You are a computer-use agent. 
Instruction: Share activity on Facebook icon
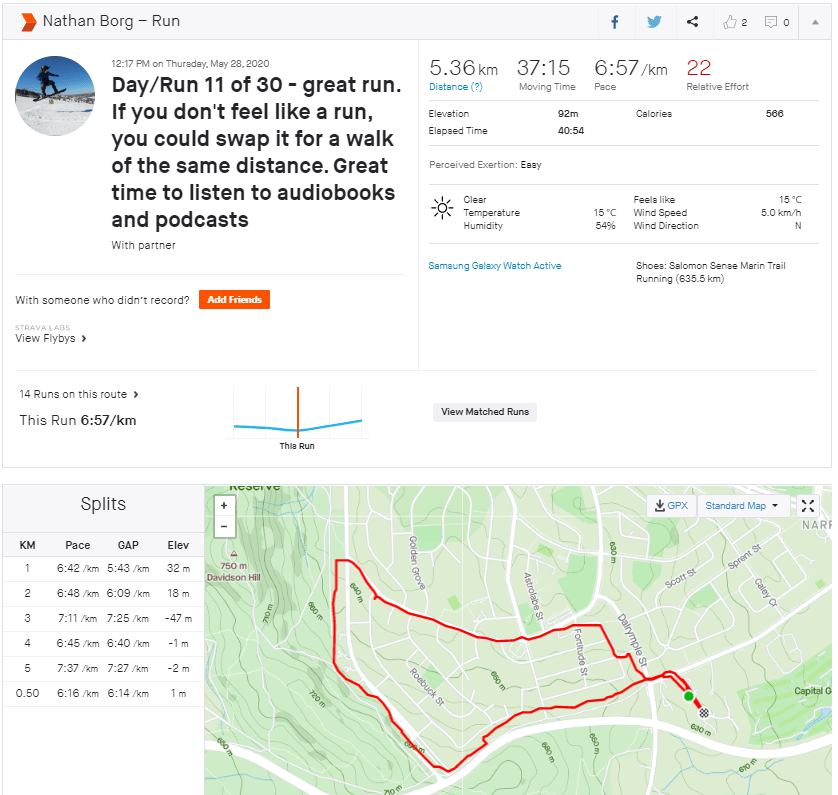[x=614, y=22]
